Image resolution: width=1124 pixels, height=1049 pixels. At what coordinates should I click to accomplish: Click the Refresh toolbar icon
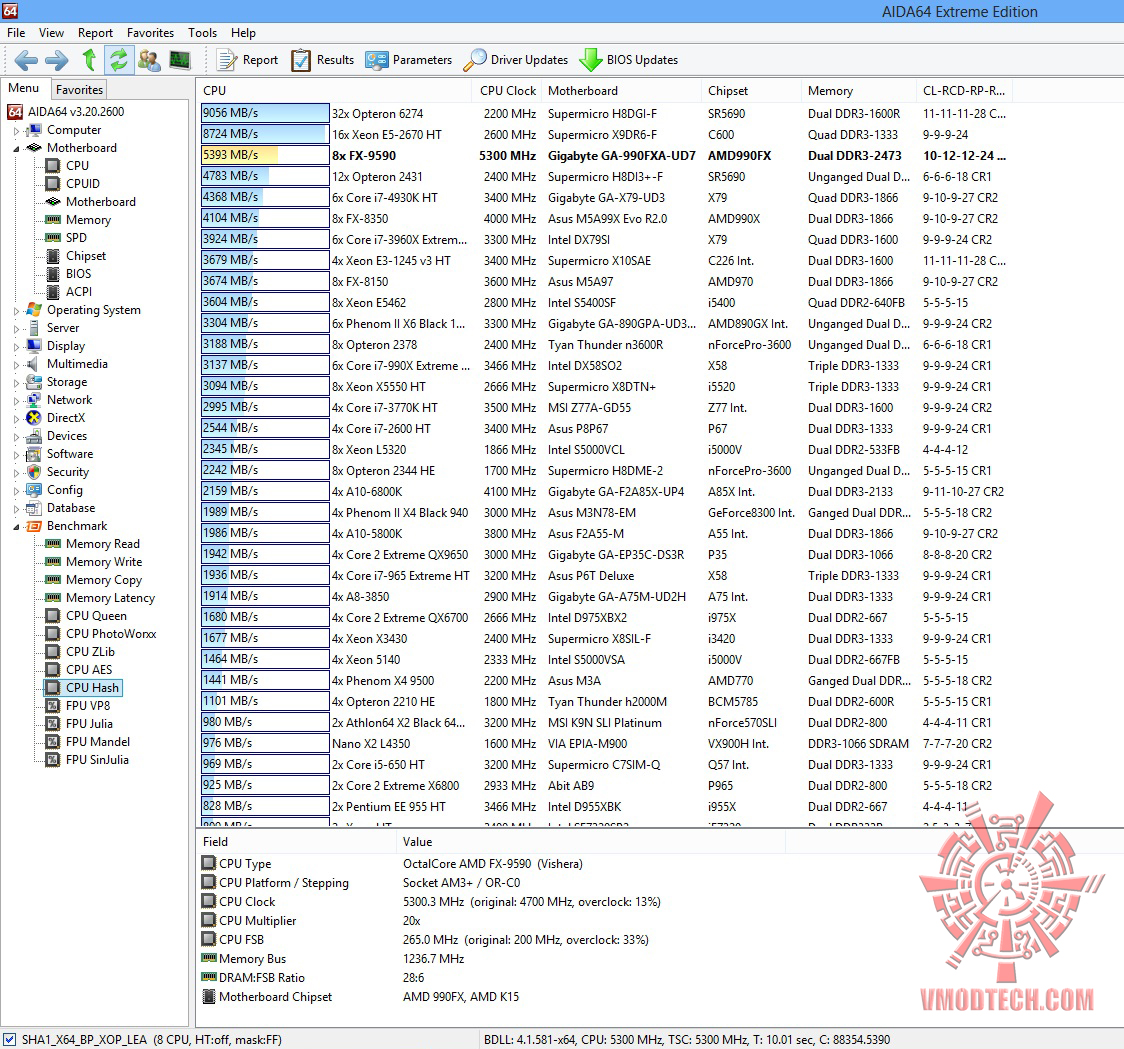(118, 60)
